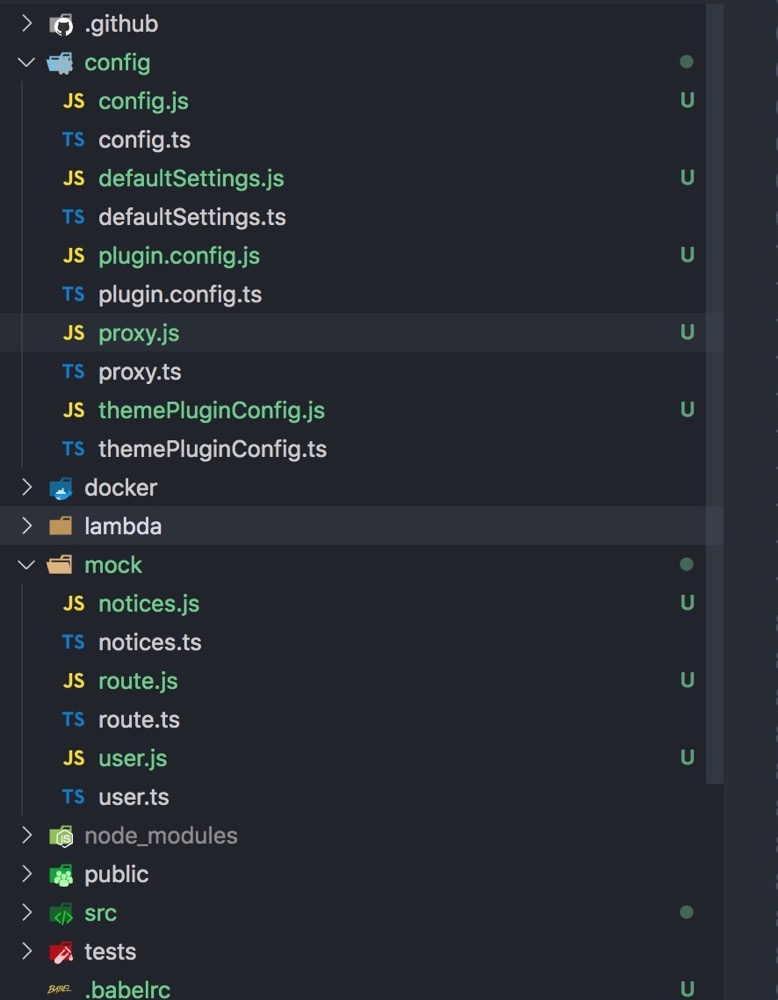Viewport: 778px width, 1000px height.
Task: Click the untracked U badge on user.js
Action: click(x=687, y=758)
